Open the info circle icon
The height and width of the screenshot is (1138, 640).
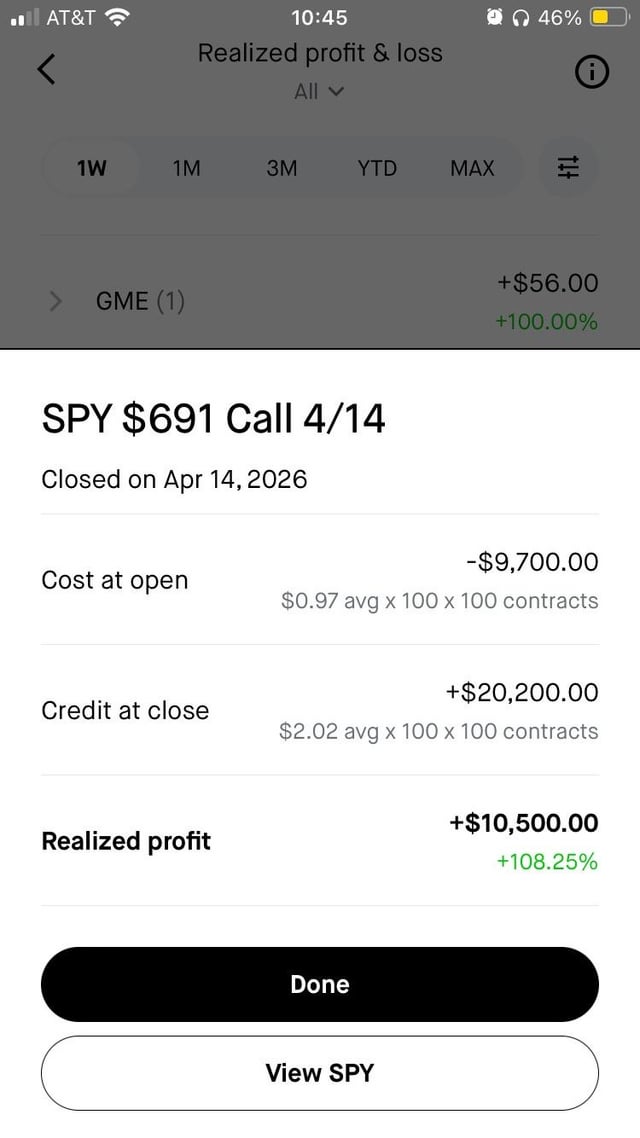[592, 72]
